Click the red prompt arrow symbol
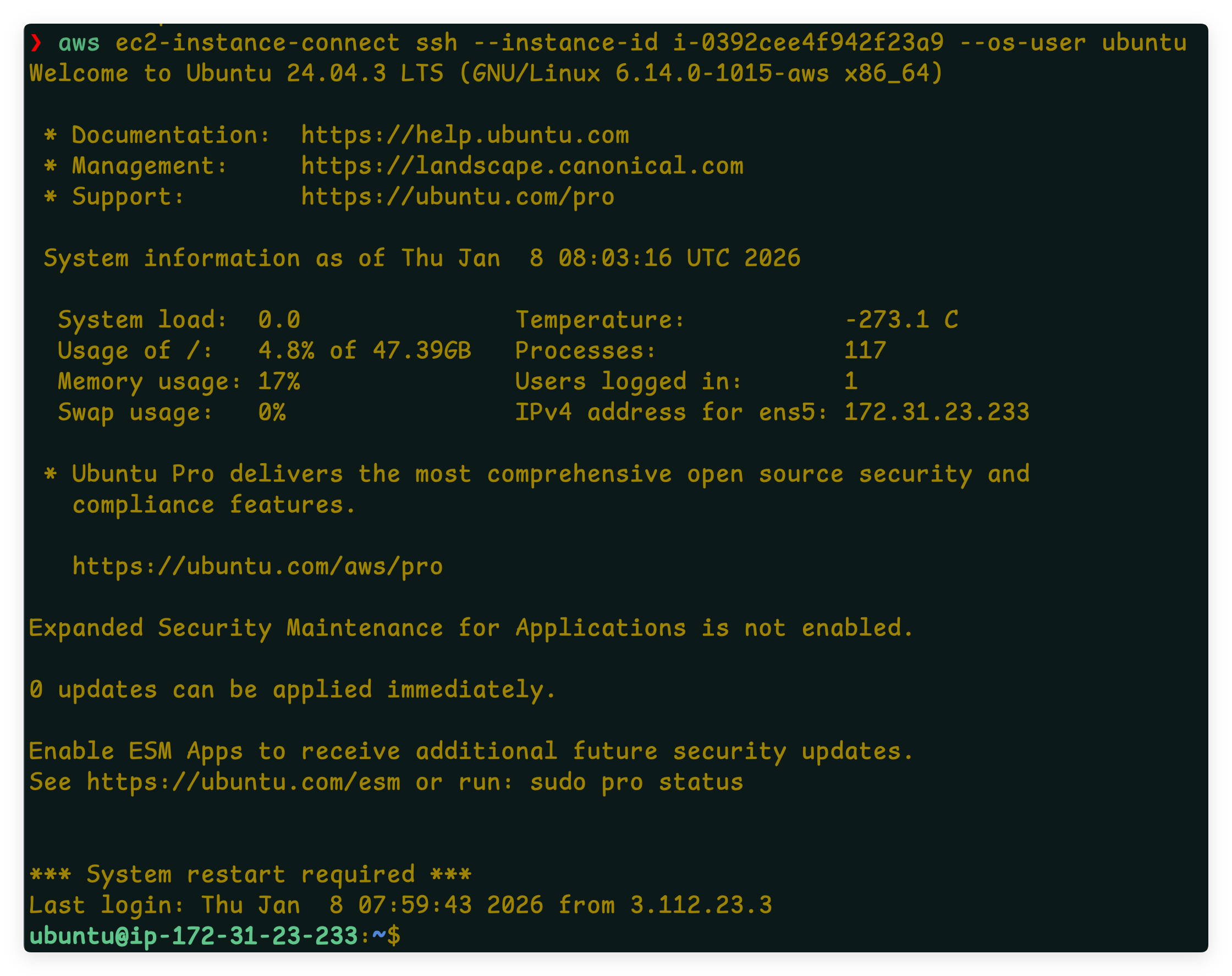 pyautogui.click(x=36, y=43)
